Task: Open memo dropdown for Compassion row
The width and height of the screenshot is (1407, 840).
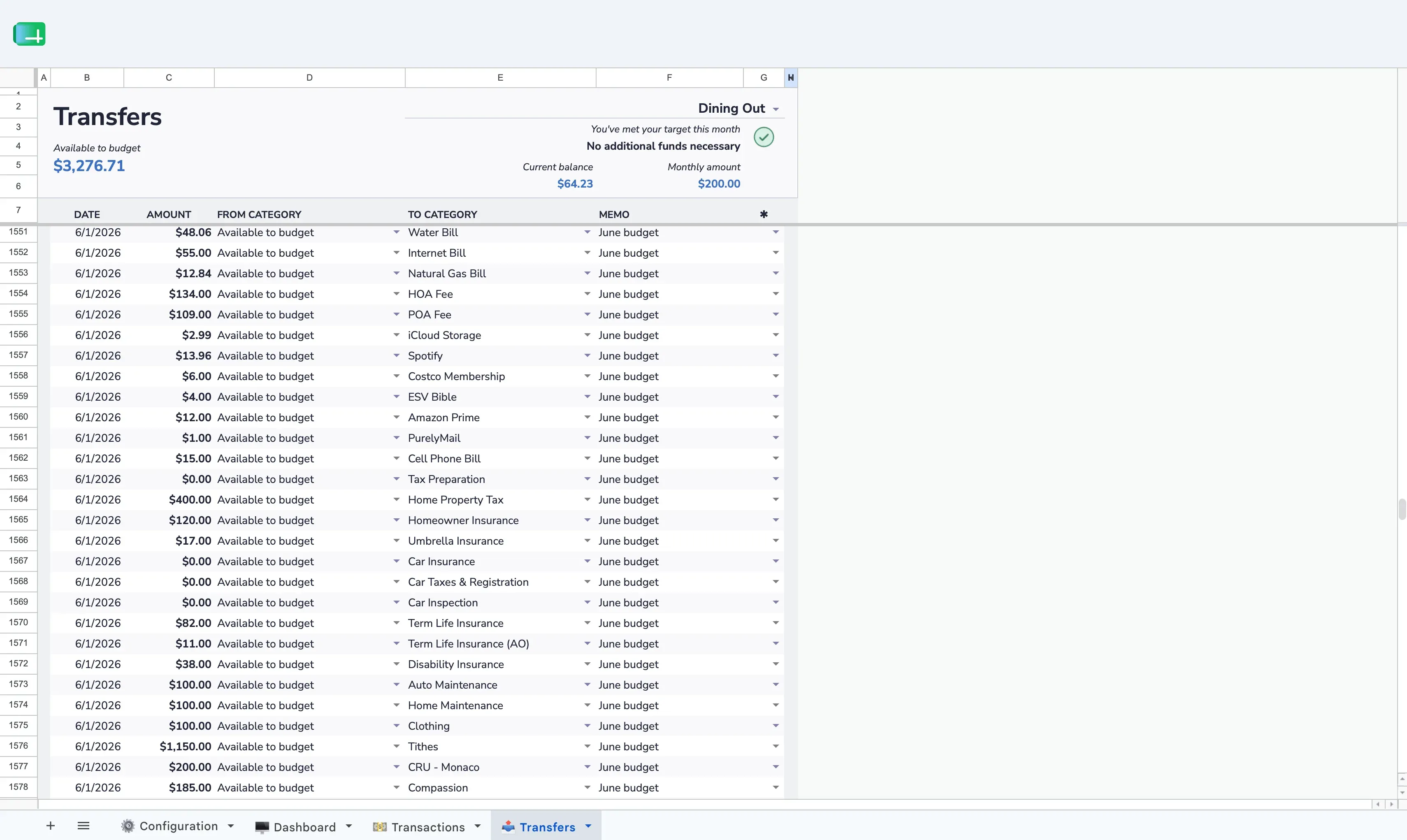Action: (775, 787)
